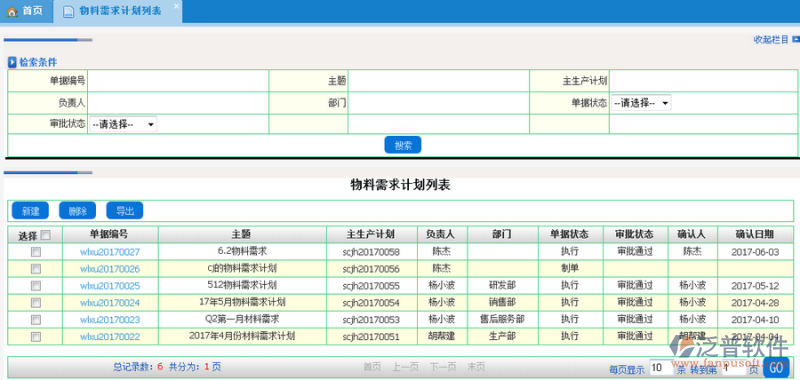Focus the 主题 search input

439,81
